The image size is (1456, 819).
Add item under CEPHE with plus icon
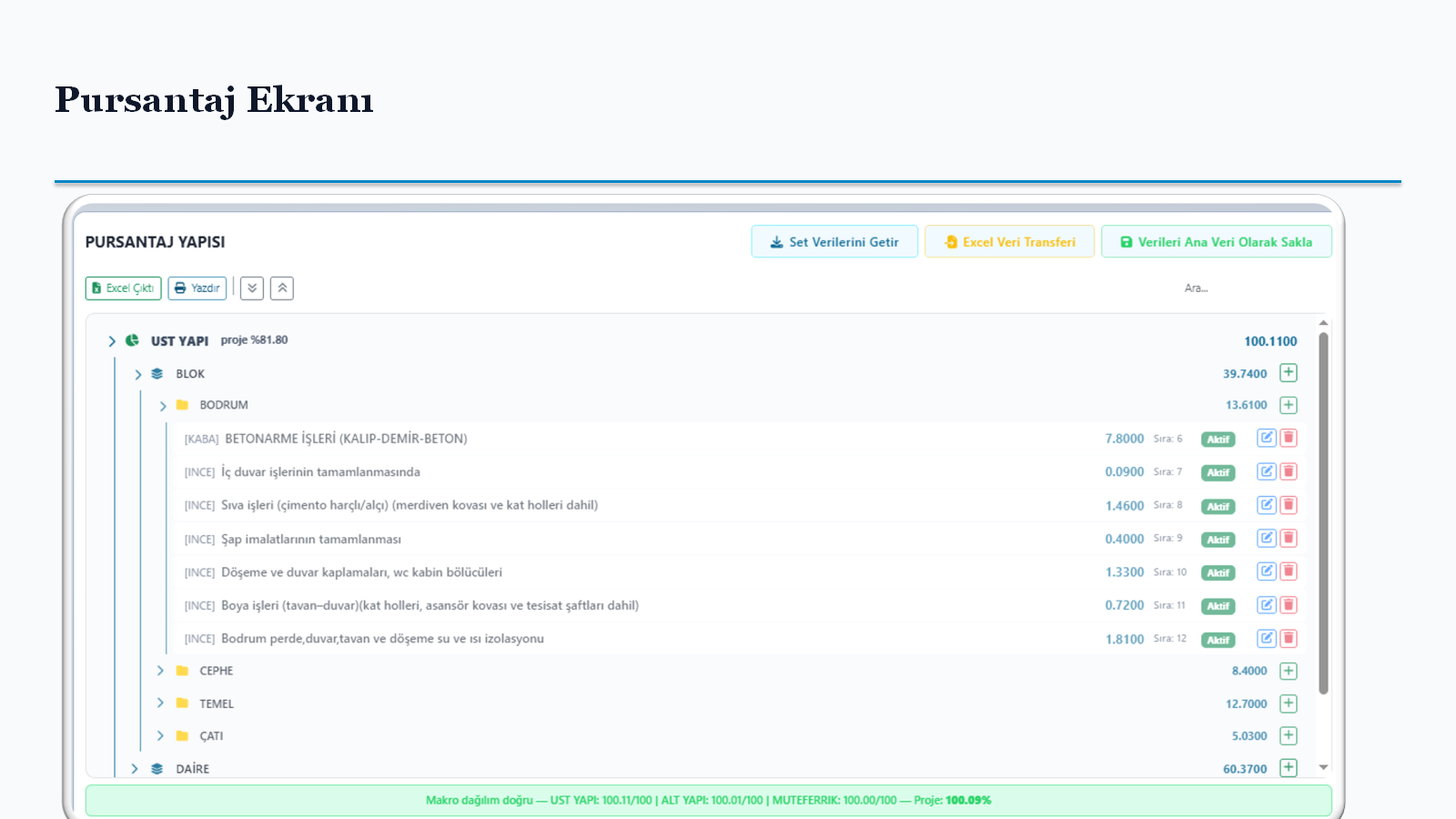(x=1289, y=671)
